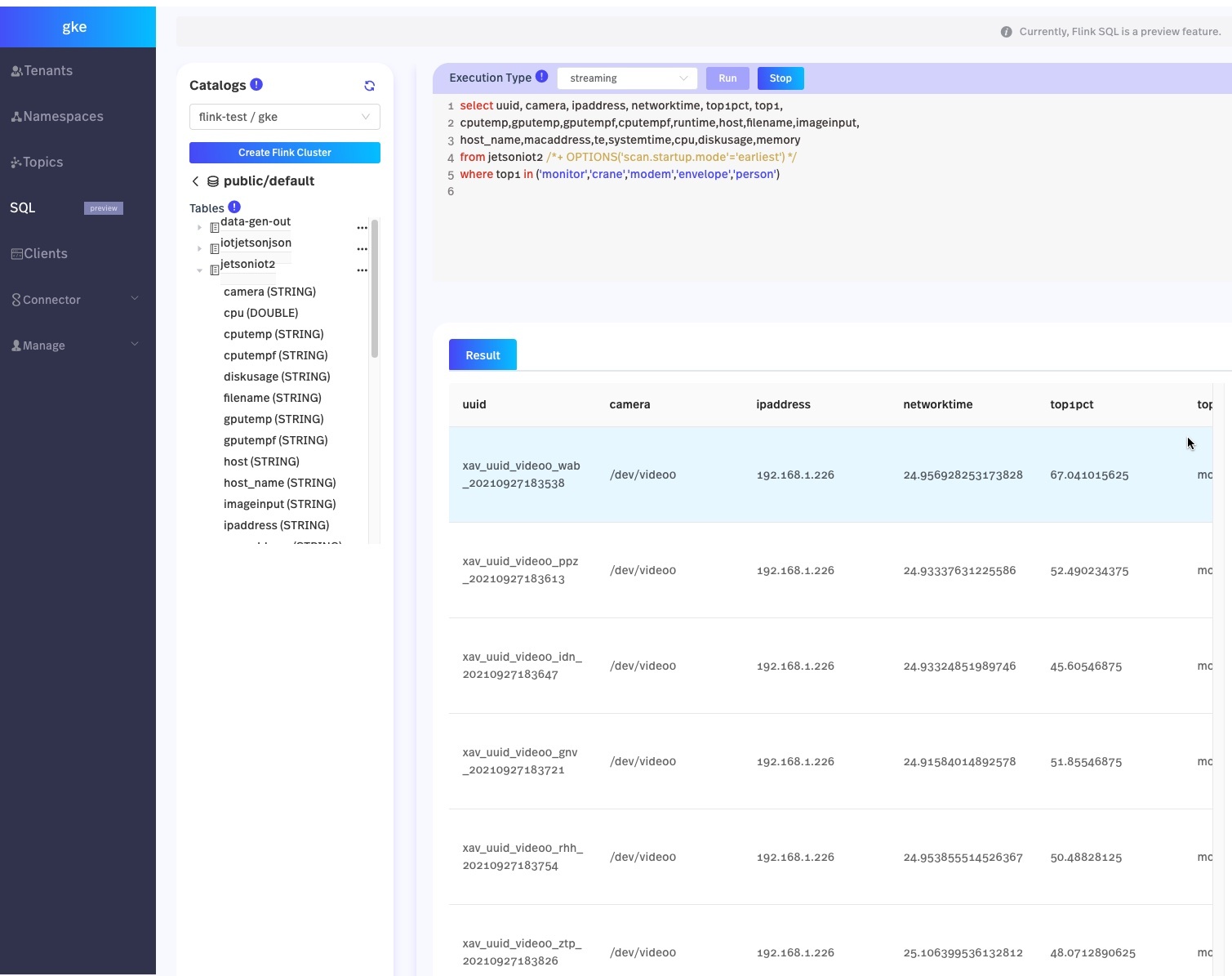Click the Execution Type info icon
Viewport: 1232px width, 976px height.
tap(541, 77)
